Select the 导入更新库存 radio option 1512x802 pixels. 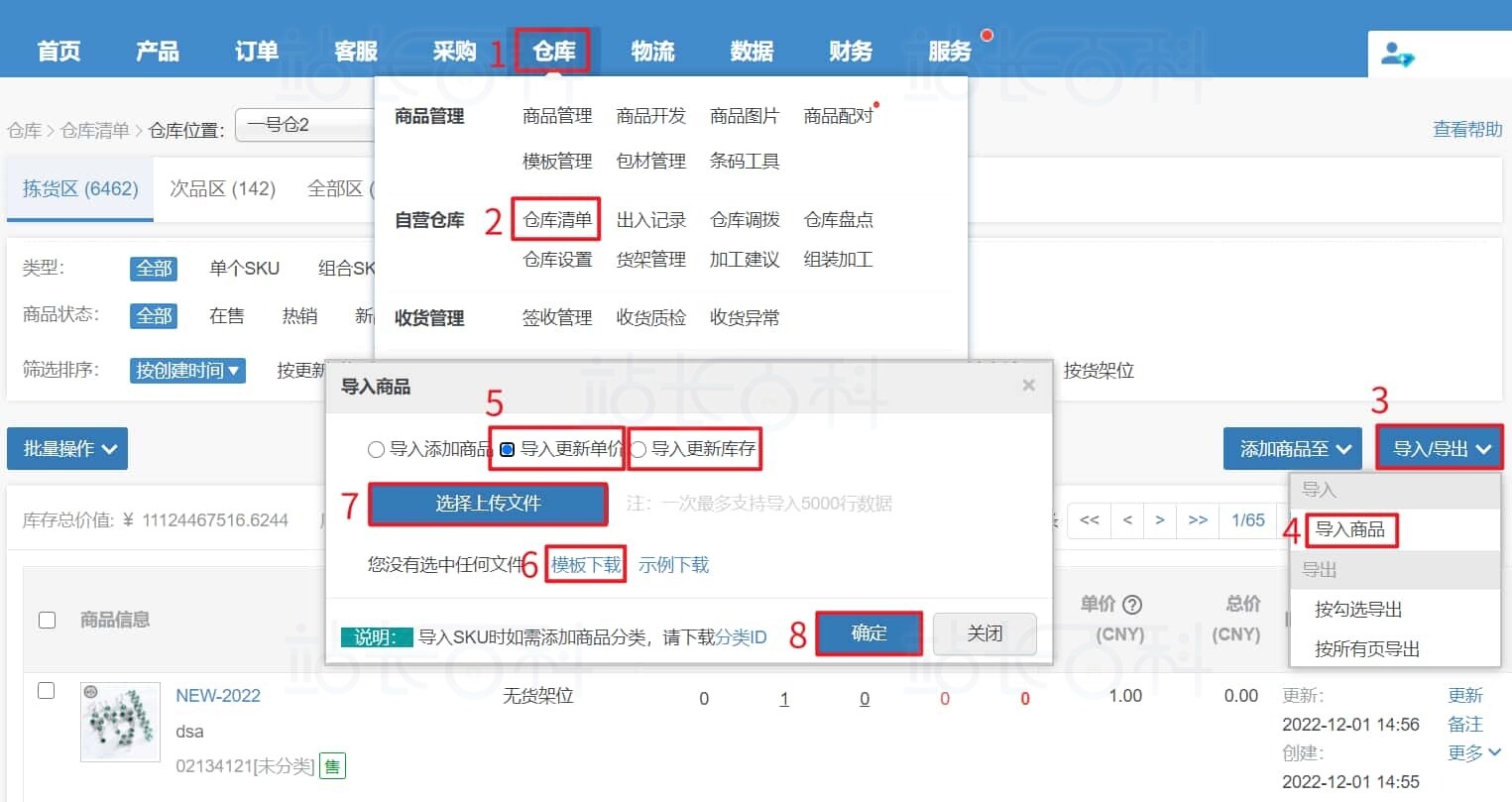pos(640,449)
